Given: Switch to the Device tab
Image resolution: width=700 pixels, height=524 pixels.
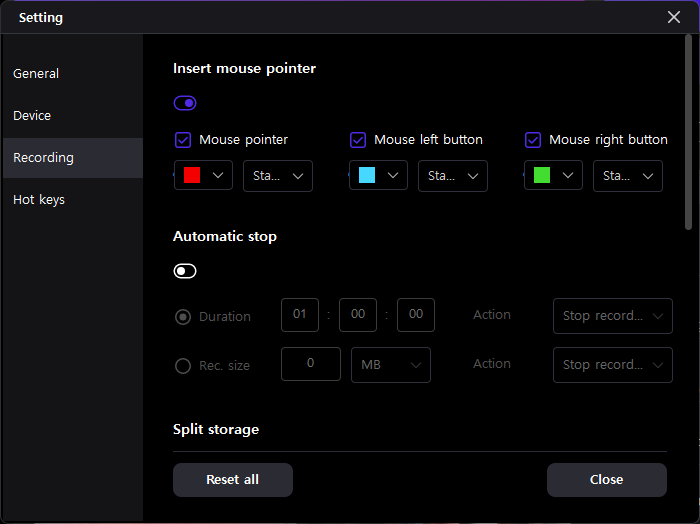Looking at the screenshot, I should (32, 116).
